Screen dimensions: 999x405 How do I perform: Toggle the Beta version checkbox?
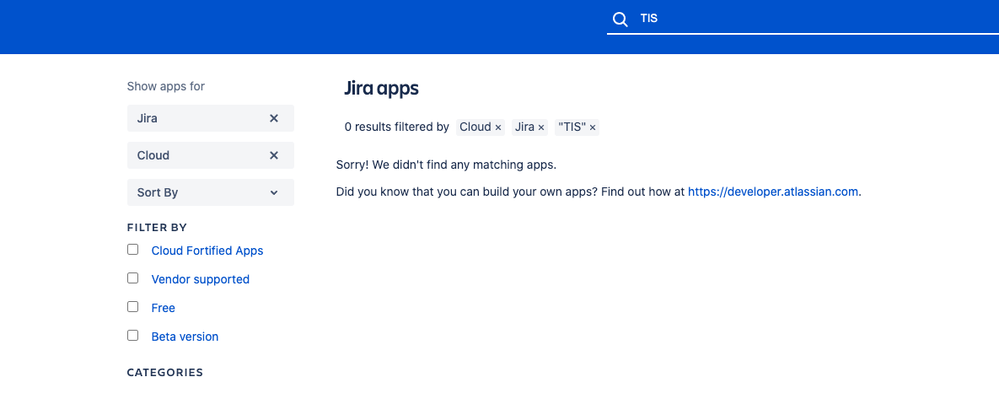[133, 336]
